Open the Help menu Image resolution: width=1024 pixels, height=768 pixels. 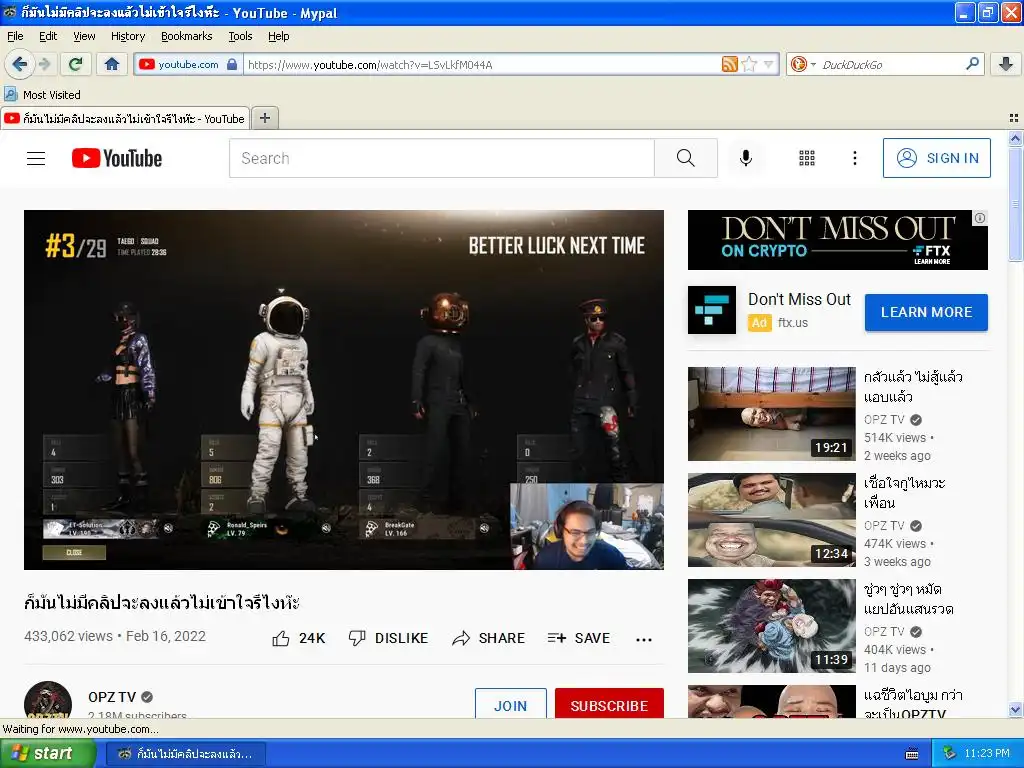(x=279, y=36)
